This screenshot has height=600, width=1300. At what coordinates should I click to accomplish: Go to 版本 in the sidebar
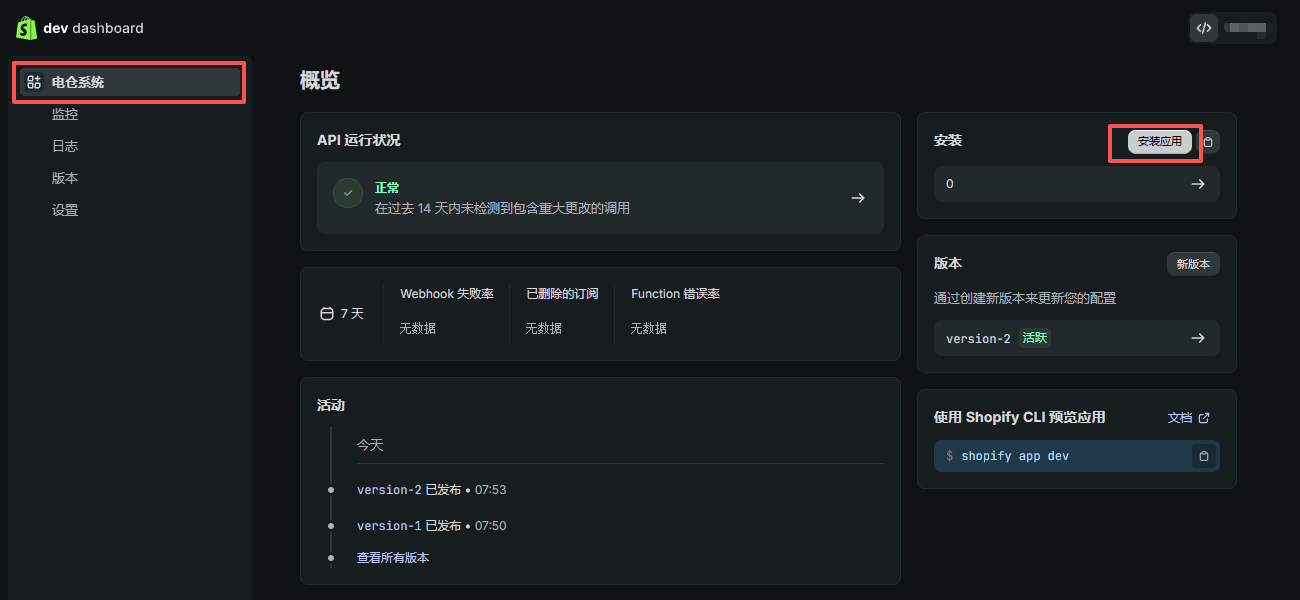65,178
